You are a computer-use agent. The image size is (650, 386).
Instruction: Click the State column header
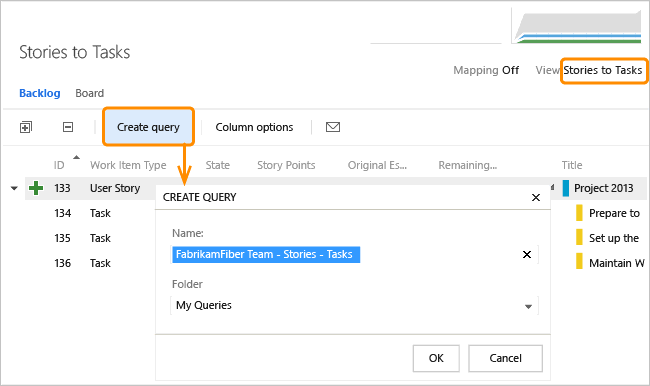pos(218,165)
